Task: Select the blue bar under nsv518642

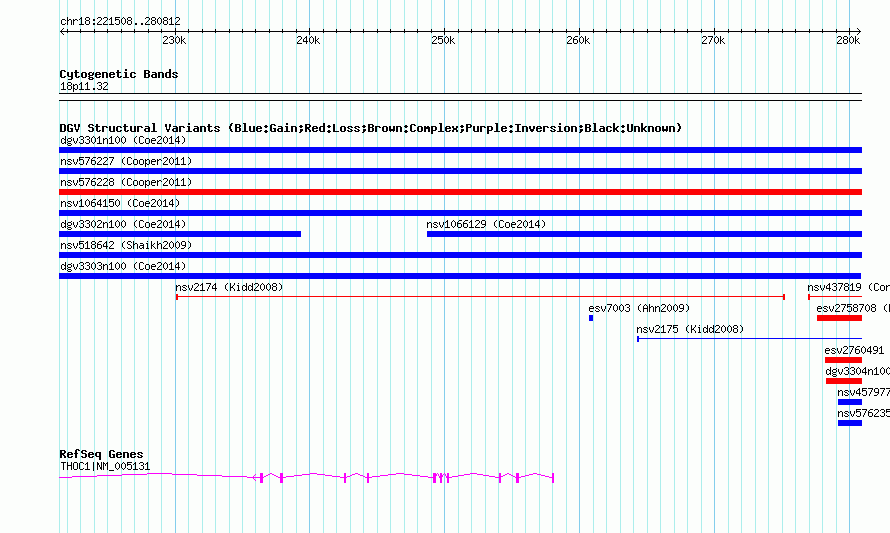Action: point(460,255)
